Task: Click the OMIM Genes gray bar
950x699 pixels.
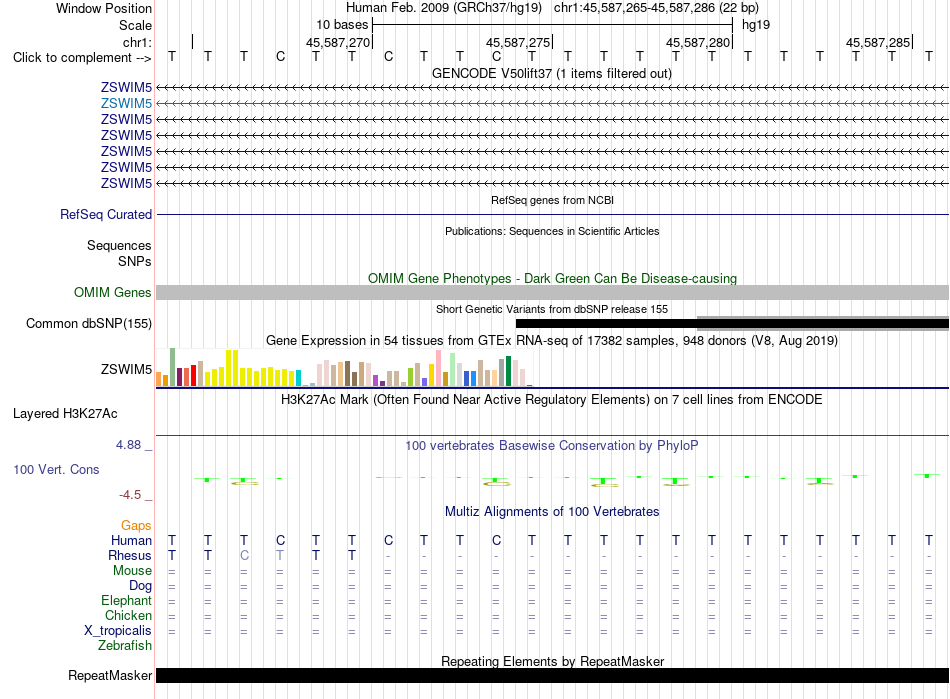Action: coord(552,293)
